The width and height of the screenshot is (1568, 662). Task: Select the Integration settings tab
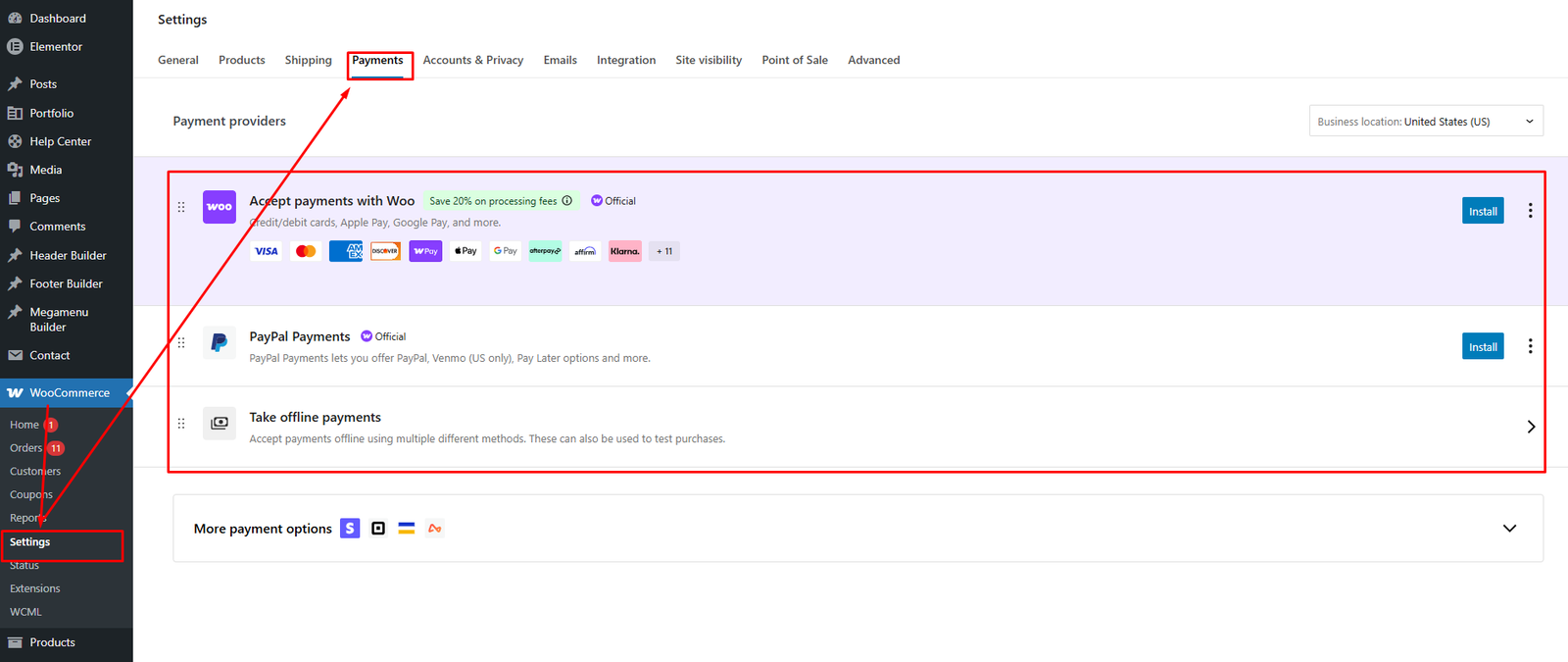[626, 60]
